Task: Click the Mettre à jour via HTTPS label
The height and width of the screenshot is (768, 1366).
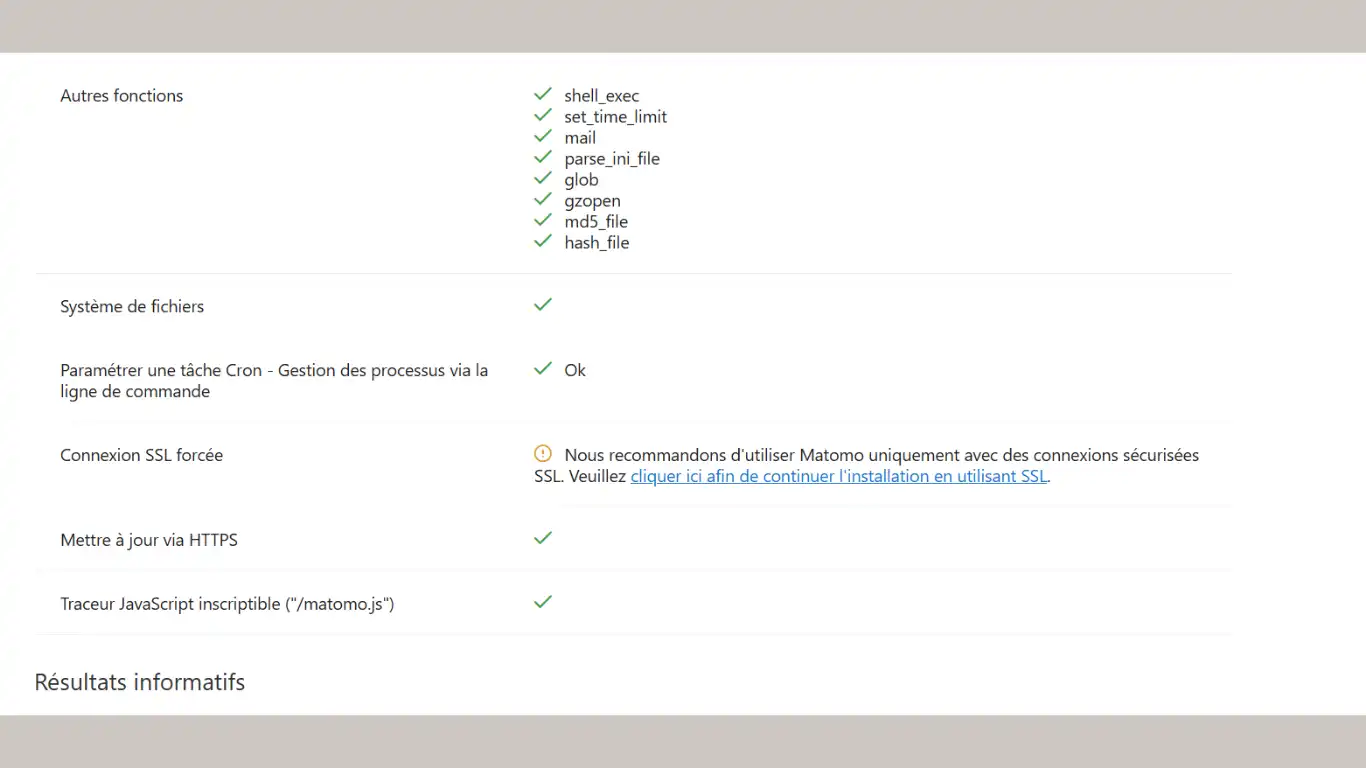Action: tap(149, 540)
